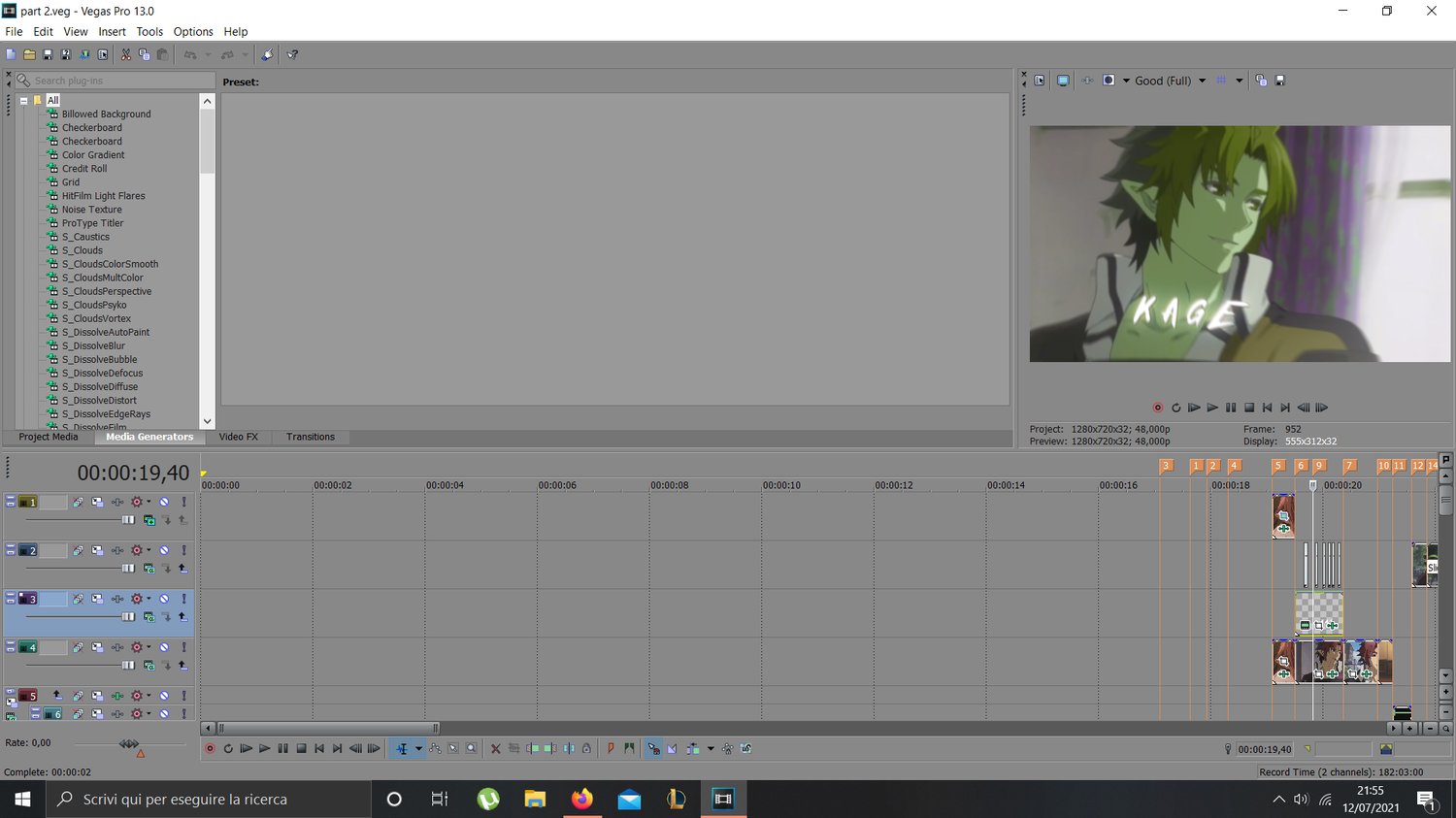Select the ProType Titler generator

[x=92, y=223]
